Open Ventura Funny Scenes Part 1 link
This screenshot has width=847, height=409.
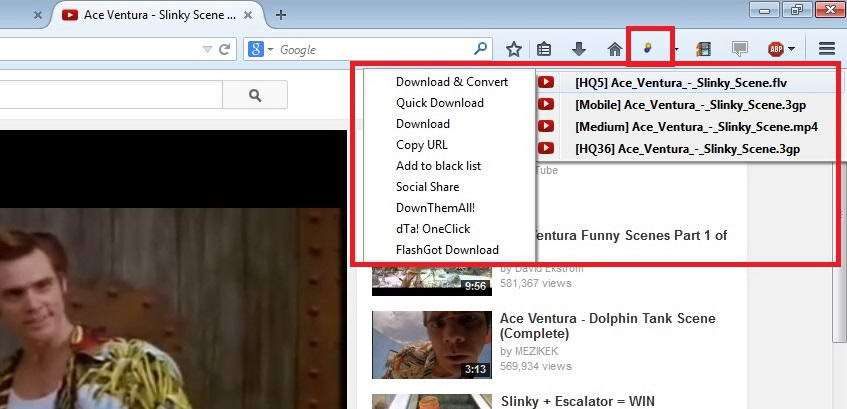tap(631, 235)
